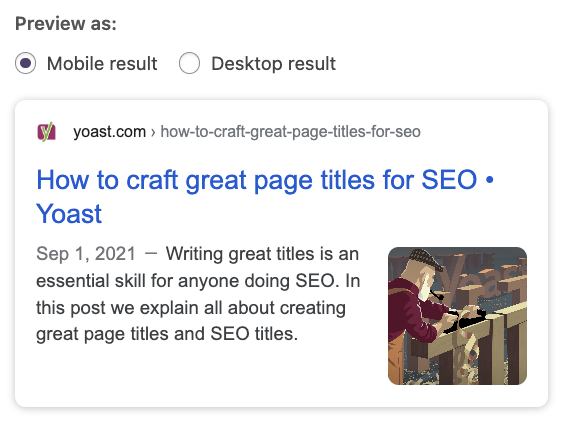Viewport: 578px width, 426px height.
Task: Click the breadcrumb chevron after yoast.com
Action: pos(153,132)
